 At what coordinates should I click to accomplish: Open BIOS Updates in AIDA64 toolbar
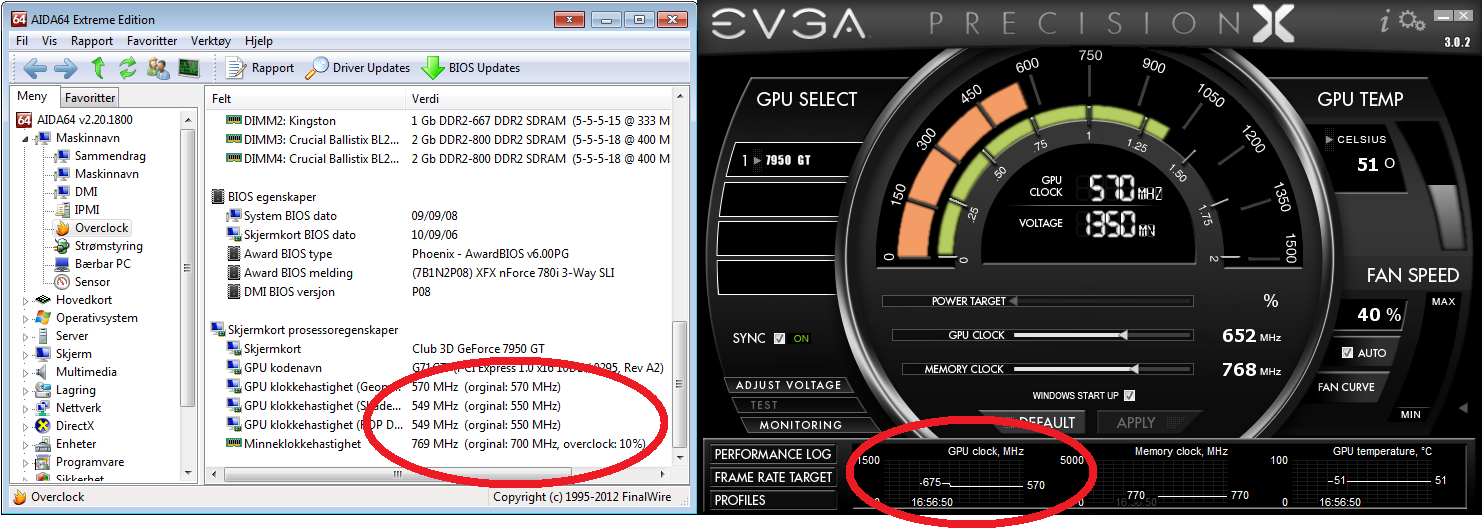click(470, 68)
